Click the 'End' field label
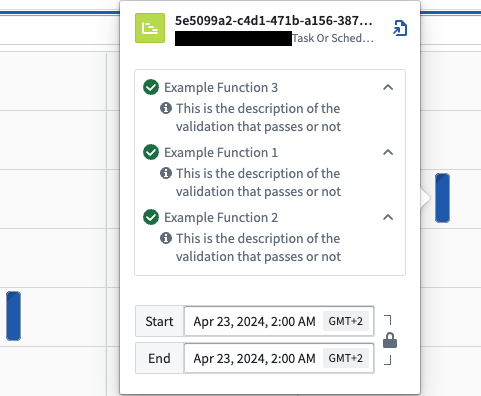 point(159,358)
